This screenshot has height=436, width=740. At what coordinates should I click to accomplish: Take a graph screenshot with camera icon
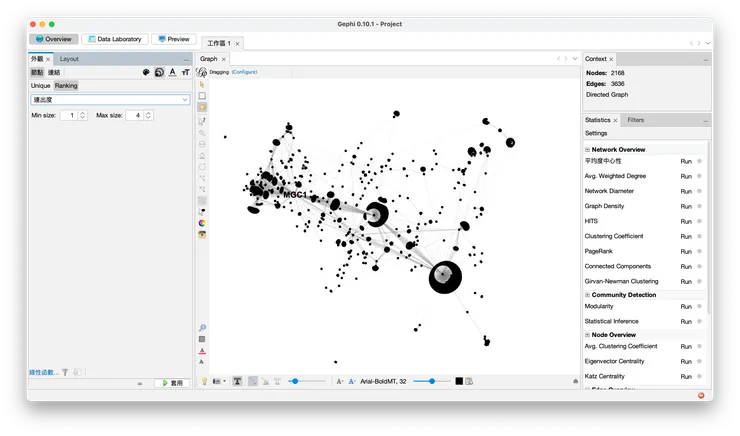pyautogui.click(x=202, y=235)
